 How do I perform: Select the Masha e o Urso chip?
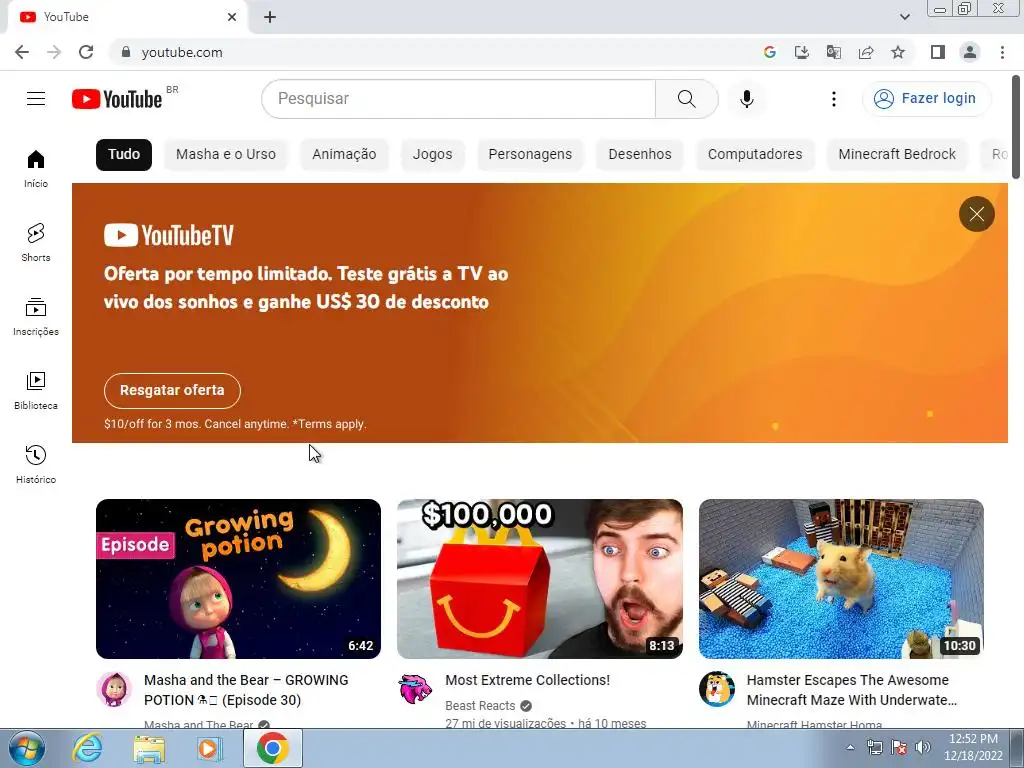pos(226,155)
